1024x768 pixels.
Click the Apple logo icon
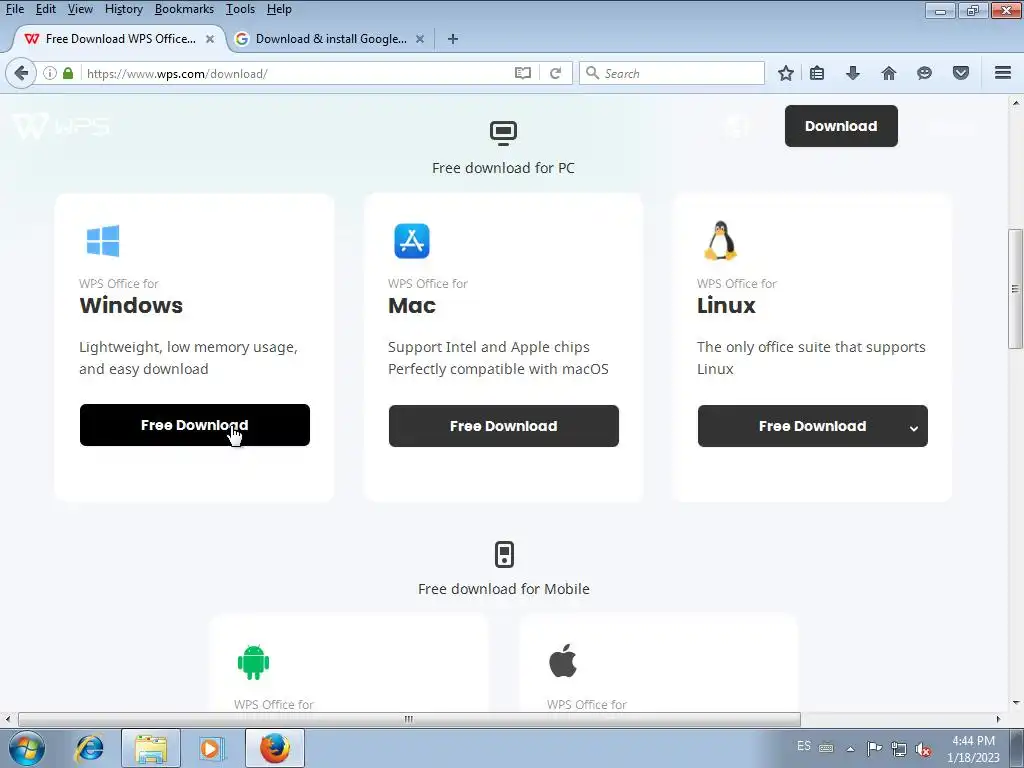(x=563, y=660)
